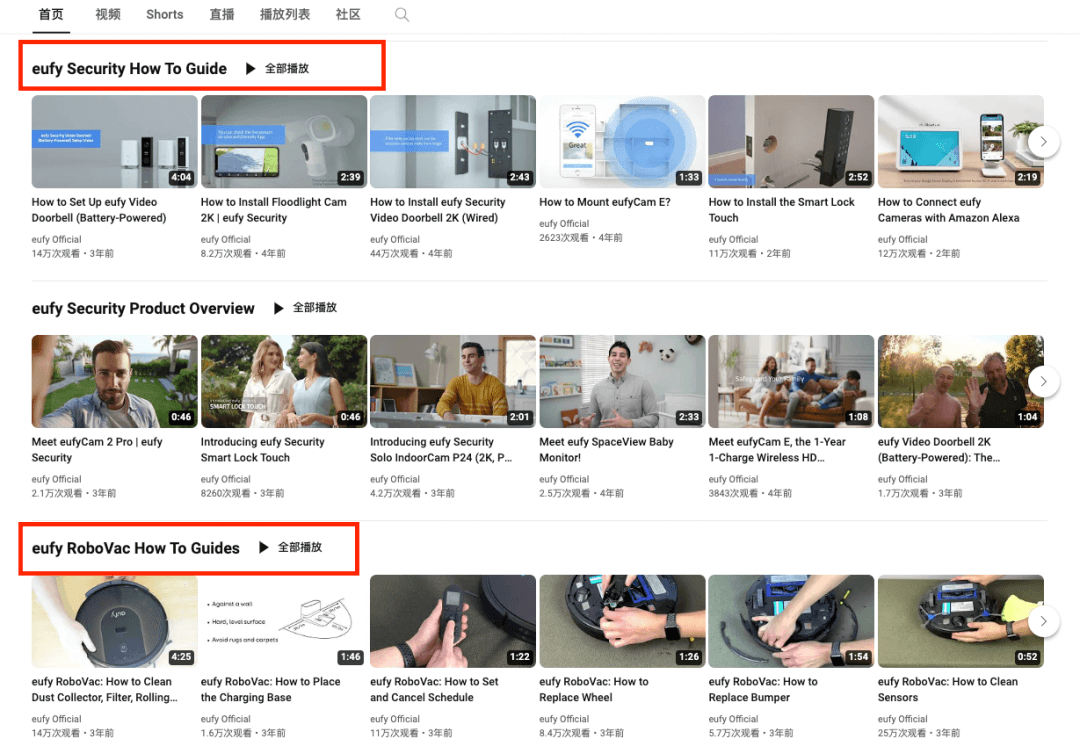Image resolution: width=1080 pixels, height=744 pixels.
Task: Open eufy Security Product Overview playlist title
Action: 143,308
